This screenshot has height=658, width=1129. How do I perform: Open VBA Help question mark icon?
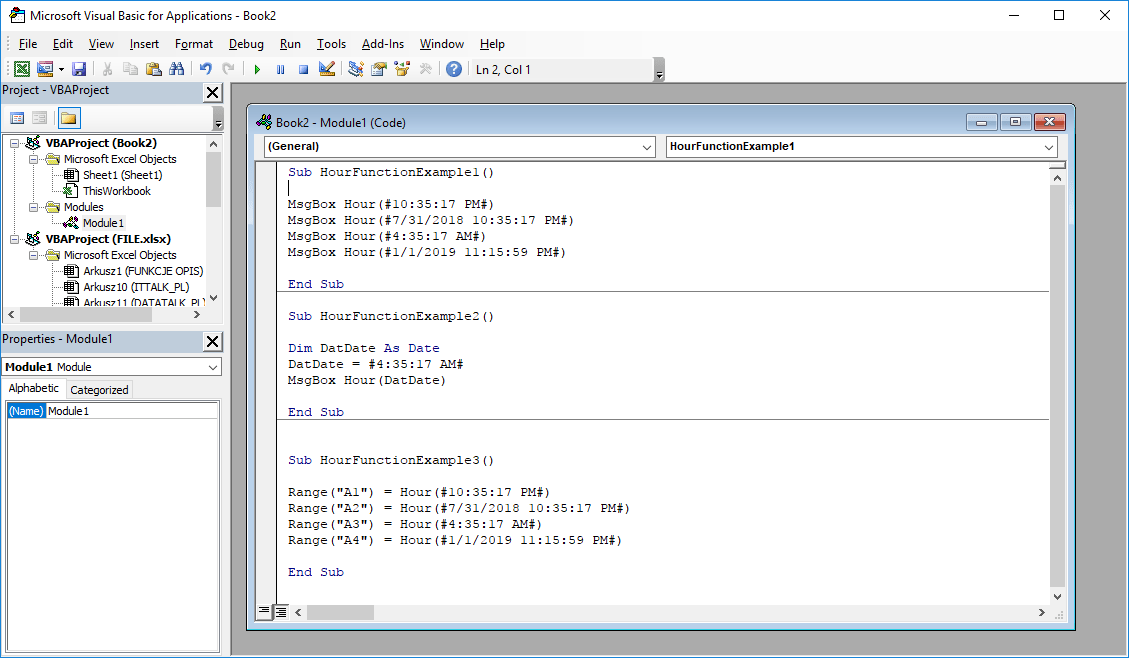(454, 69)
